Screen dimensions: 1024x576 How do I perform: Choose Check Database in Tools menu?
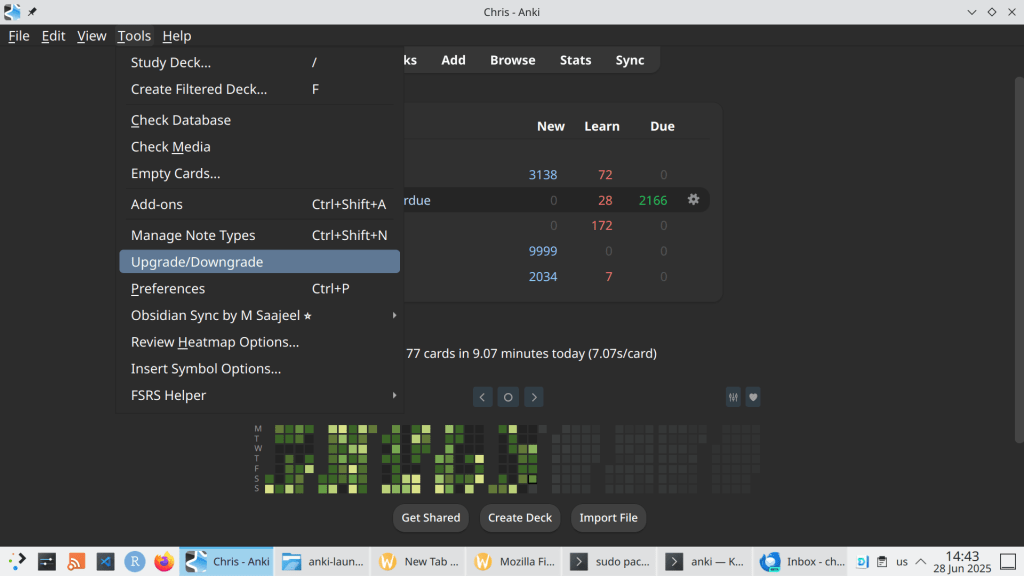tap(181, 120)
